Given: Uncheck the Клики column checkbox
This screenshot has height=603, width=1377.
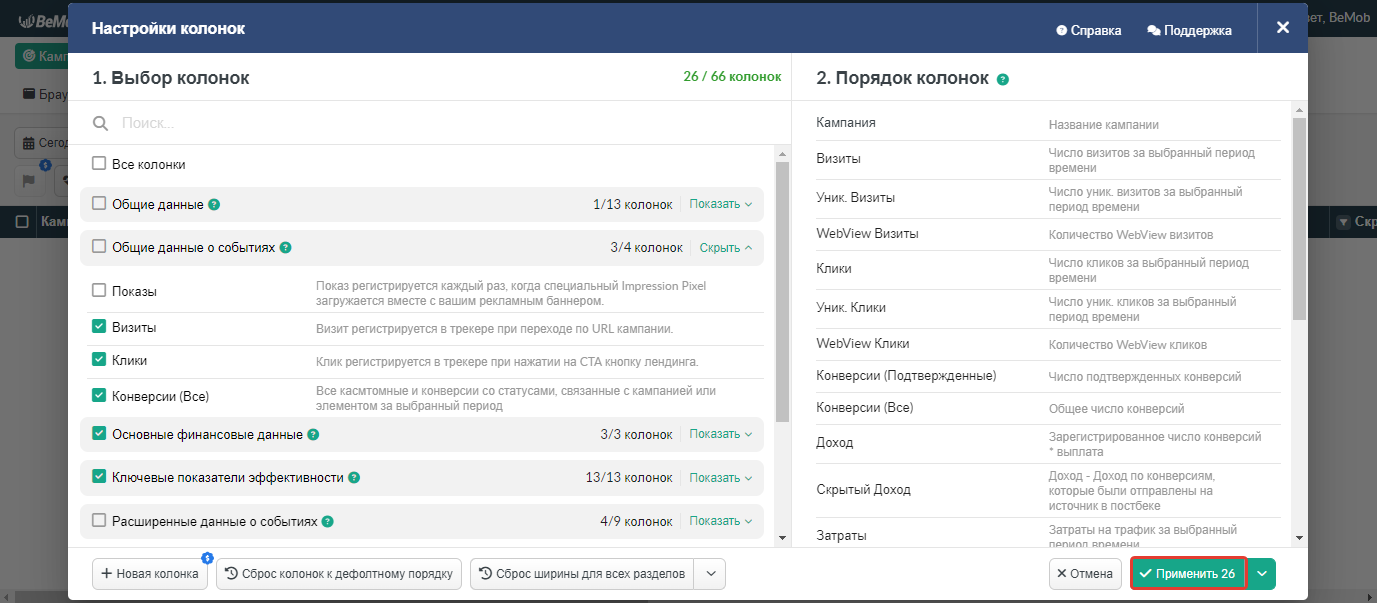Looking at the screenshot, I should click(99, 359).
